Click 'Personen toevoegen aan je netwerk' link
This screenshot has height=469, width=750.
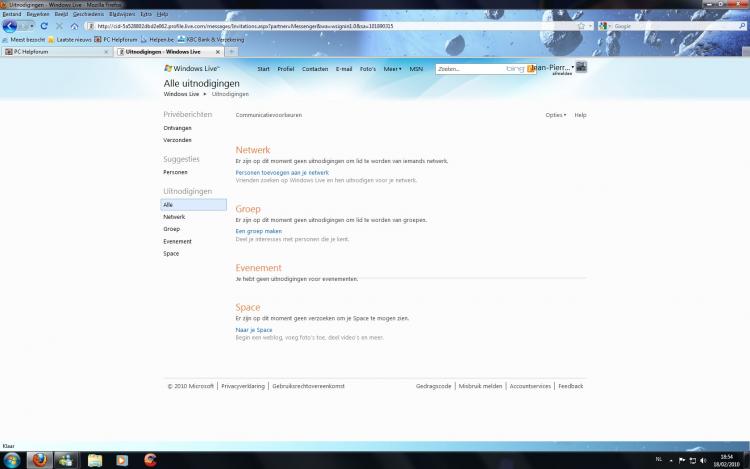click(282, 173)
